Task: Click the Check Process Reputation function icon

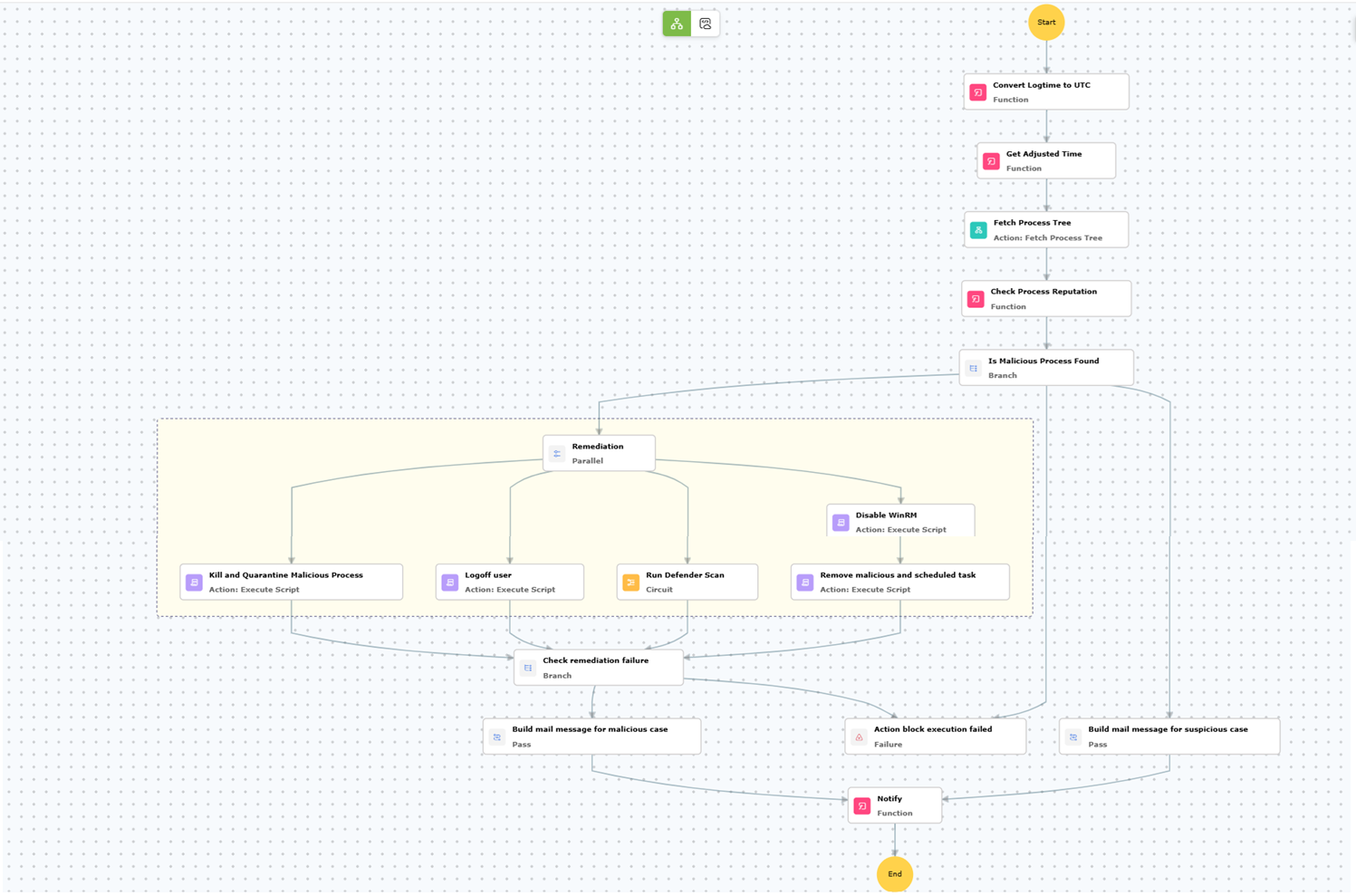Action: tap(976, 299)
